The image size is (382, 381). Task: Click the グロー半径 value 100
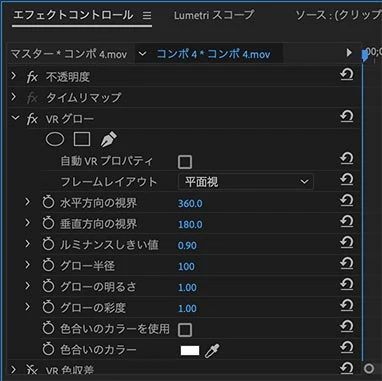point(186,266)
